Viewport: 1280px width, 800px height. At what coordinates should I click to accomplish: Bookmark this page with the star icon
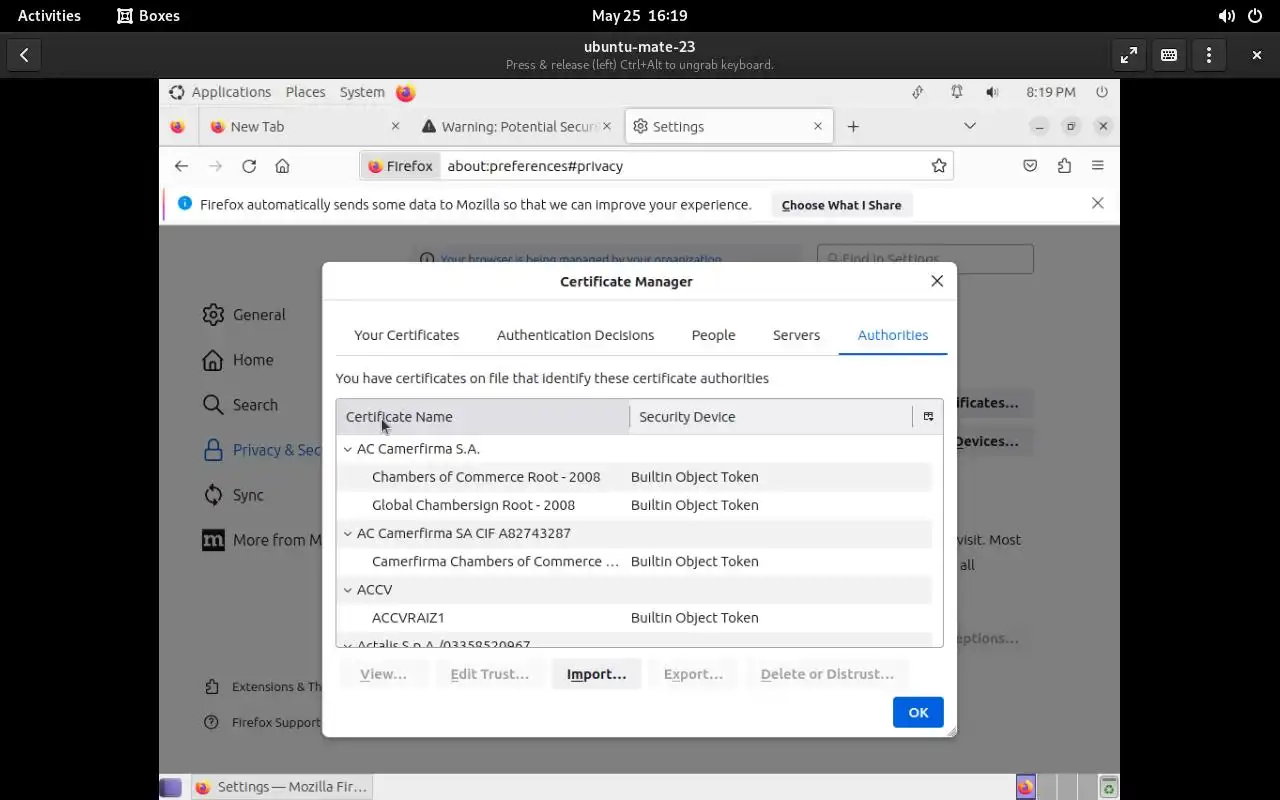pyautogui.click(x=939, y=166)
